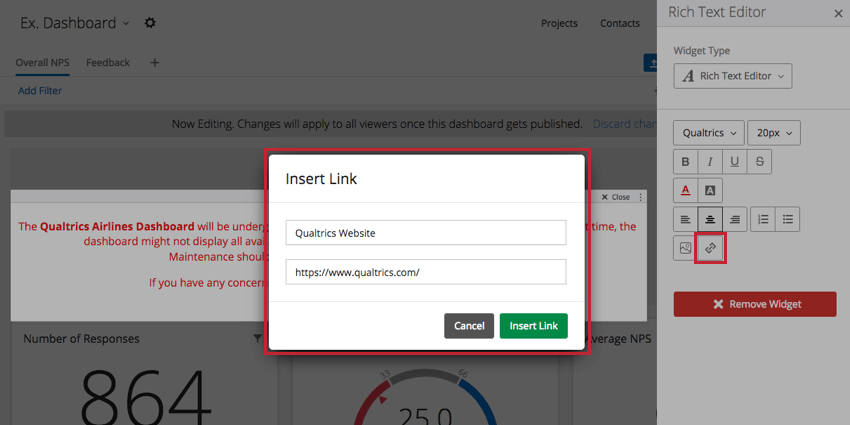Open dashboard settings gear icon
Screen dimensions: 850x425
coord(150,23)
